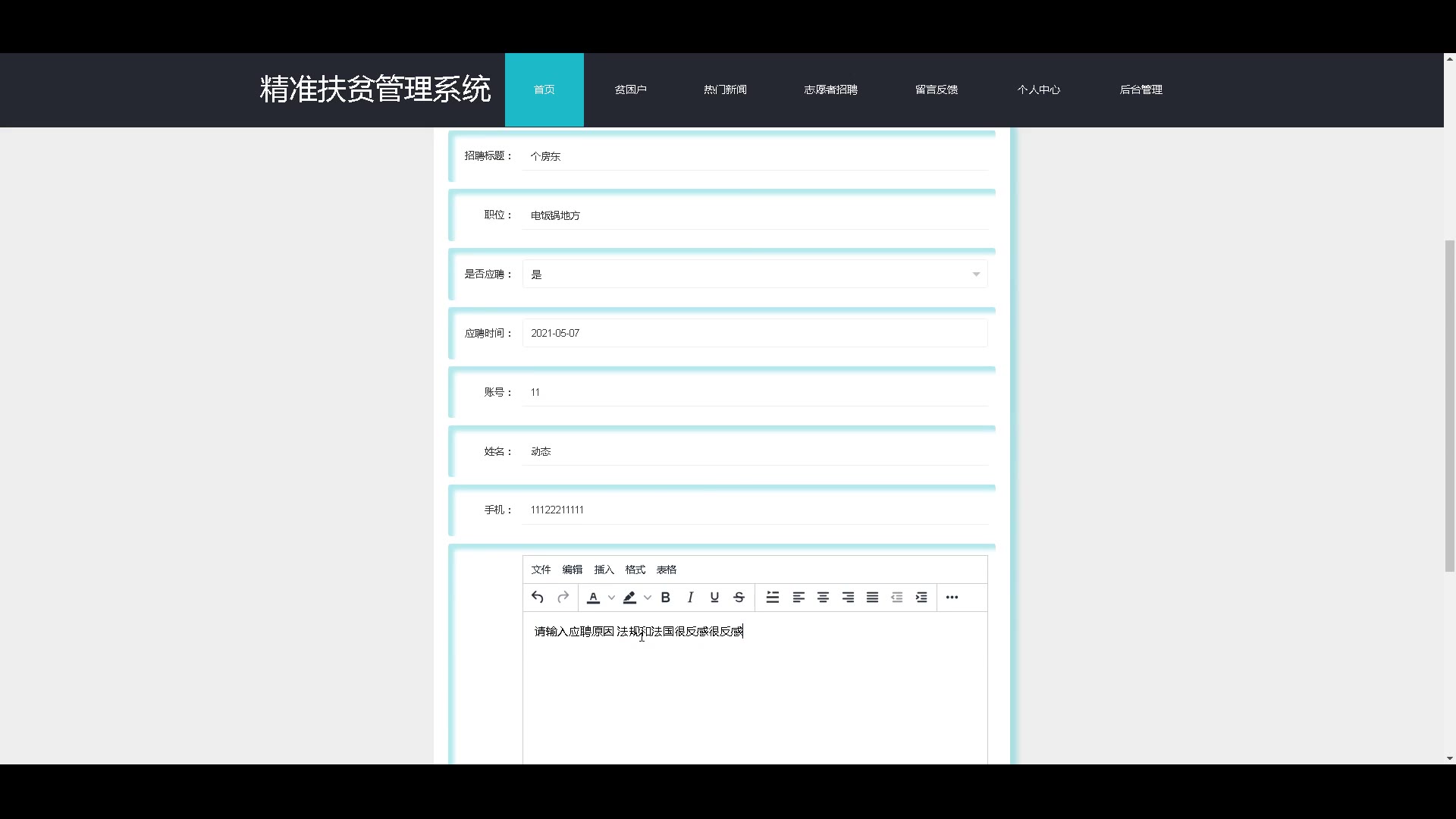The height and width of the screenshot is (819, 1456).
Task: Open 后台管理 from top navigation
Action: (x=1141, y=89)
